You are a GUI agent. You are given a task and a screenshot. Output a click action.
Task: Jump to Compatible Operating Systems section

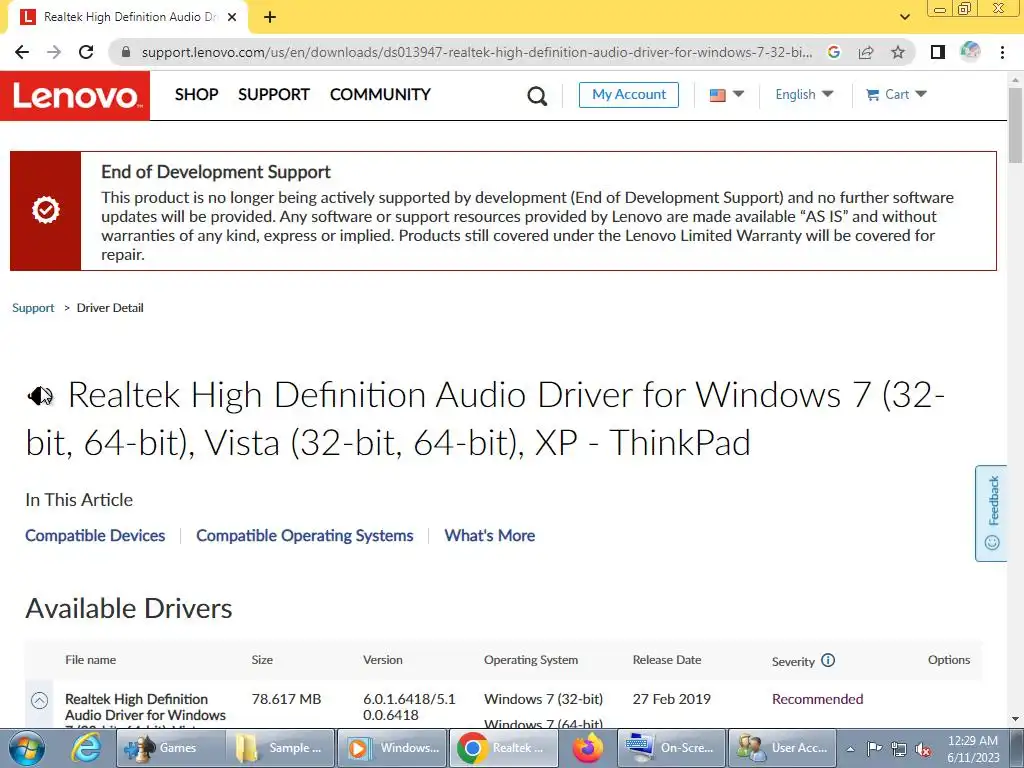305,536
